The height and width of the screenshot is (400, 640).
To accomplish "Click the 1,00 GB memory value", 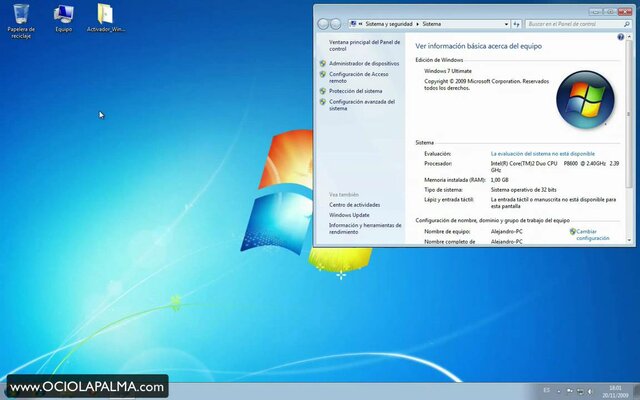I will pos(499,180).
